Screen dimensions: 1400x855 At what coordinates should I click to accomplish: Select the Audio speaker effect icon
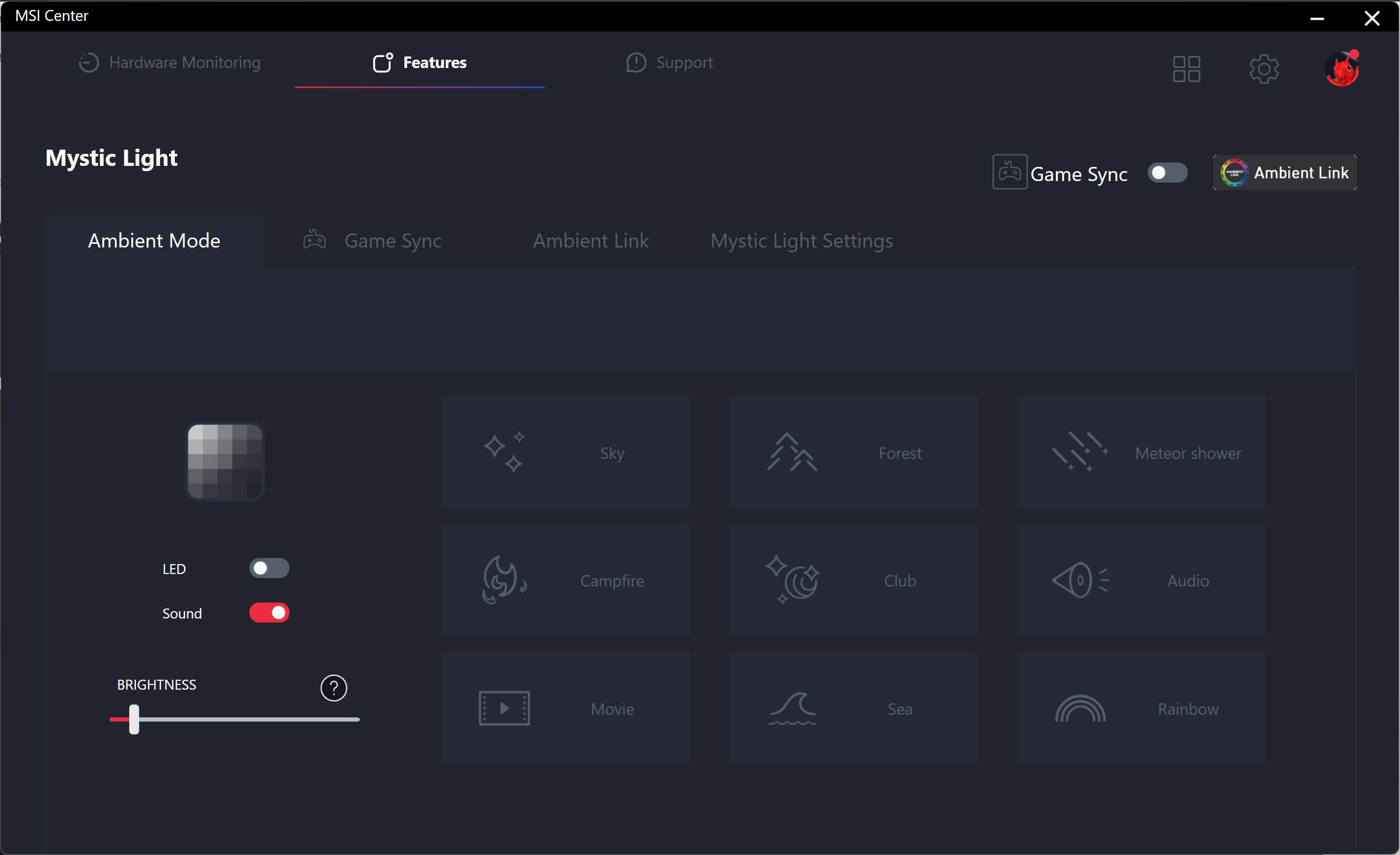click(1079, 580)
